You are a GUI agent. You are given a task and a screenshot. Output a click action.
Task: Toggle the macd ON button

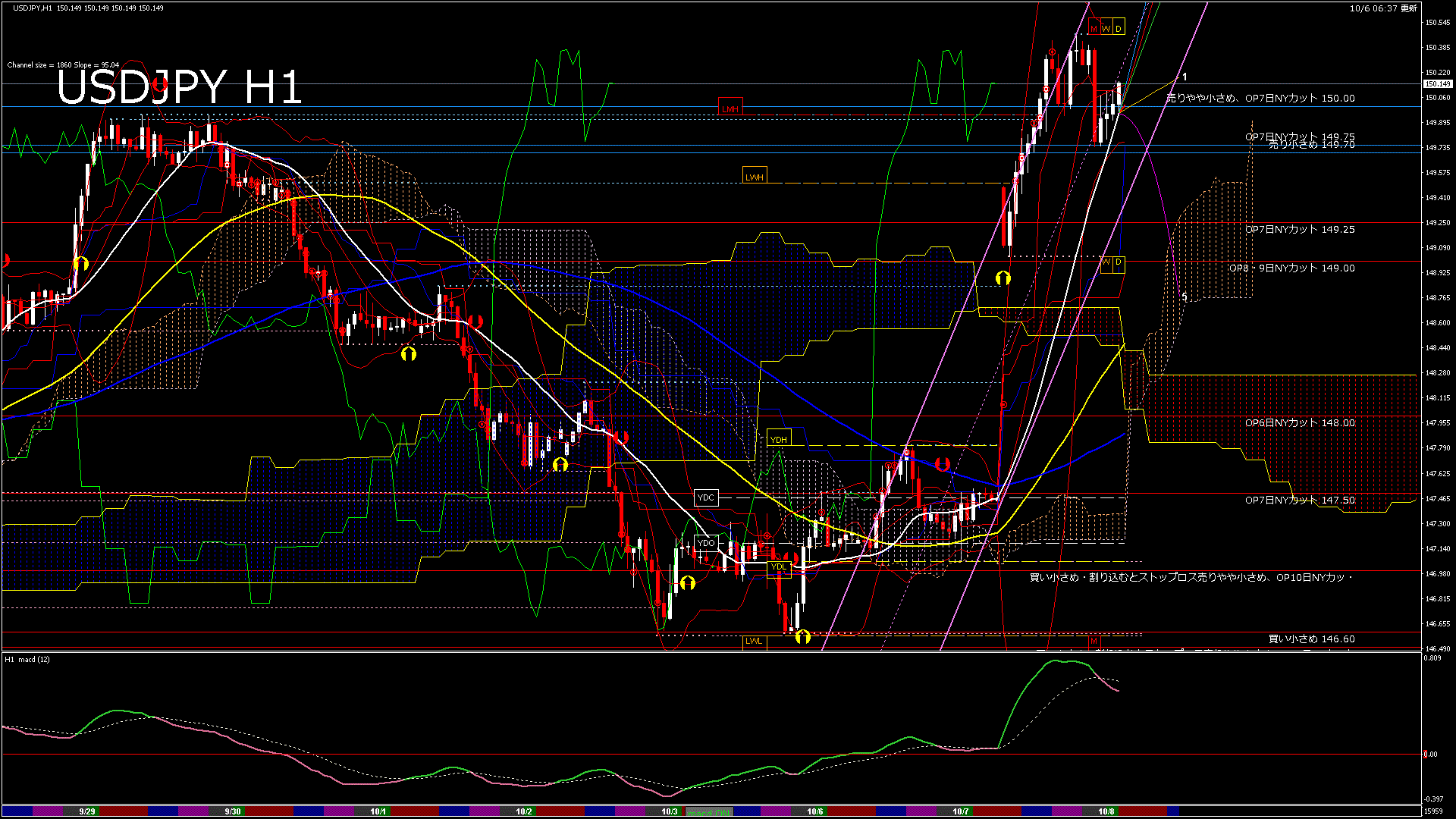click(x=709, y=812)
